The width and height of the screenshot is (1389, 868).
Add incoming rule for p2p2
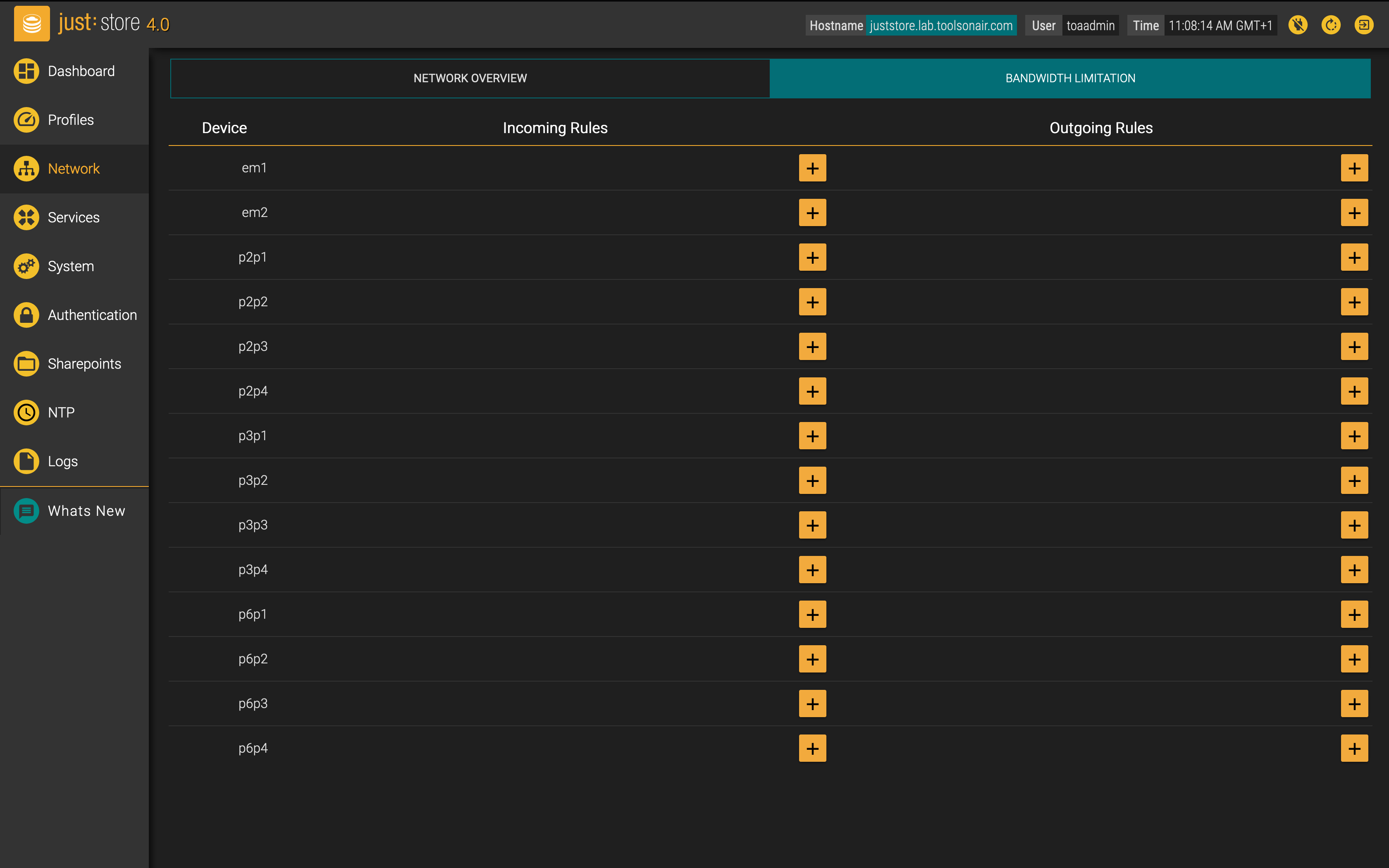(x=812, y=302)
